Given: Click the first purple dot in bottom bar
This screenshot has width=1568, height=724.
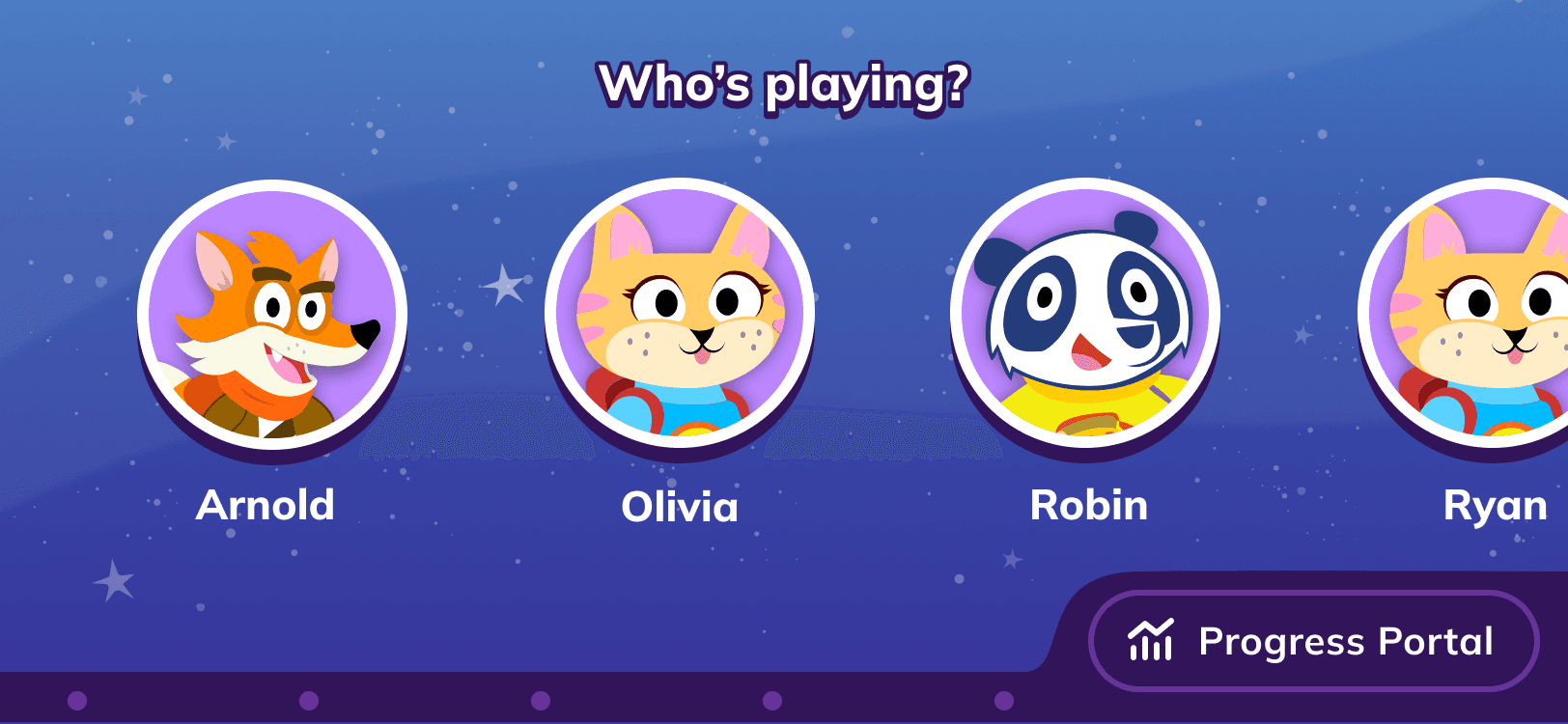Looking at the screenshot, I should (x=78, y=700).
